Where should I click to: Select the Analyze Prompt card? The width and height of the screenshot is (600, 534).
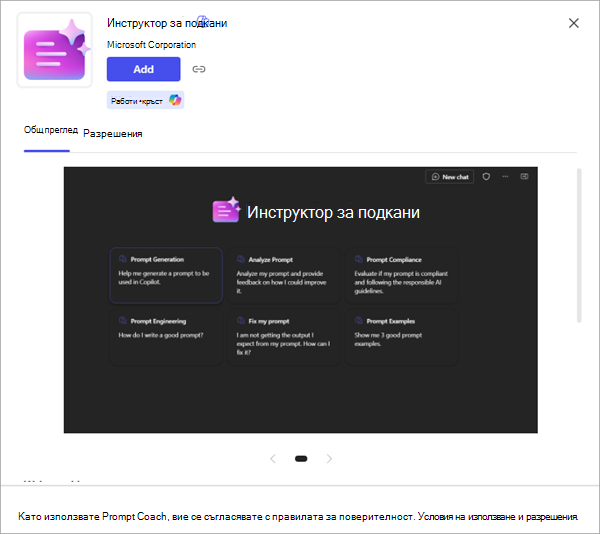[x=284, y=275]
